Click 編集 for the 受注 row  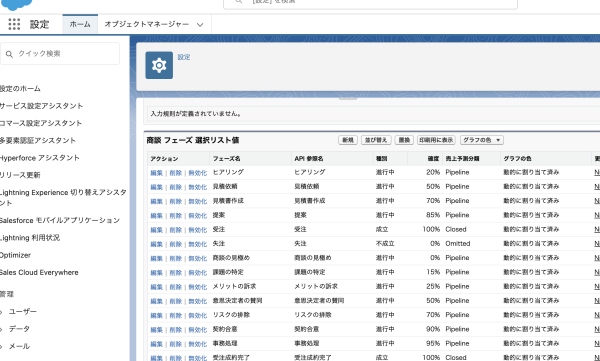click(157, 230)
